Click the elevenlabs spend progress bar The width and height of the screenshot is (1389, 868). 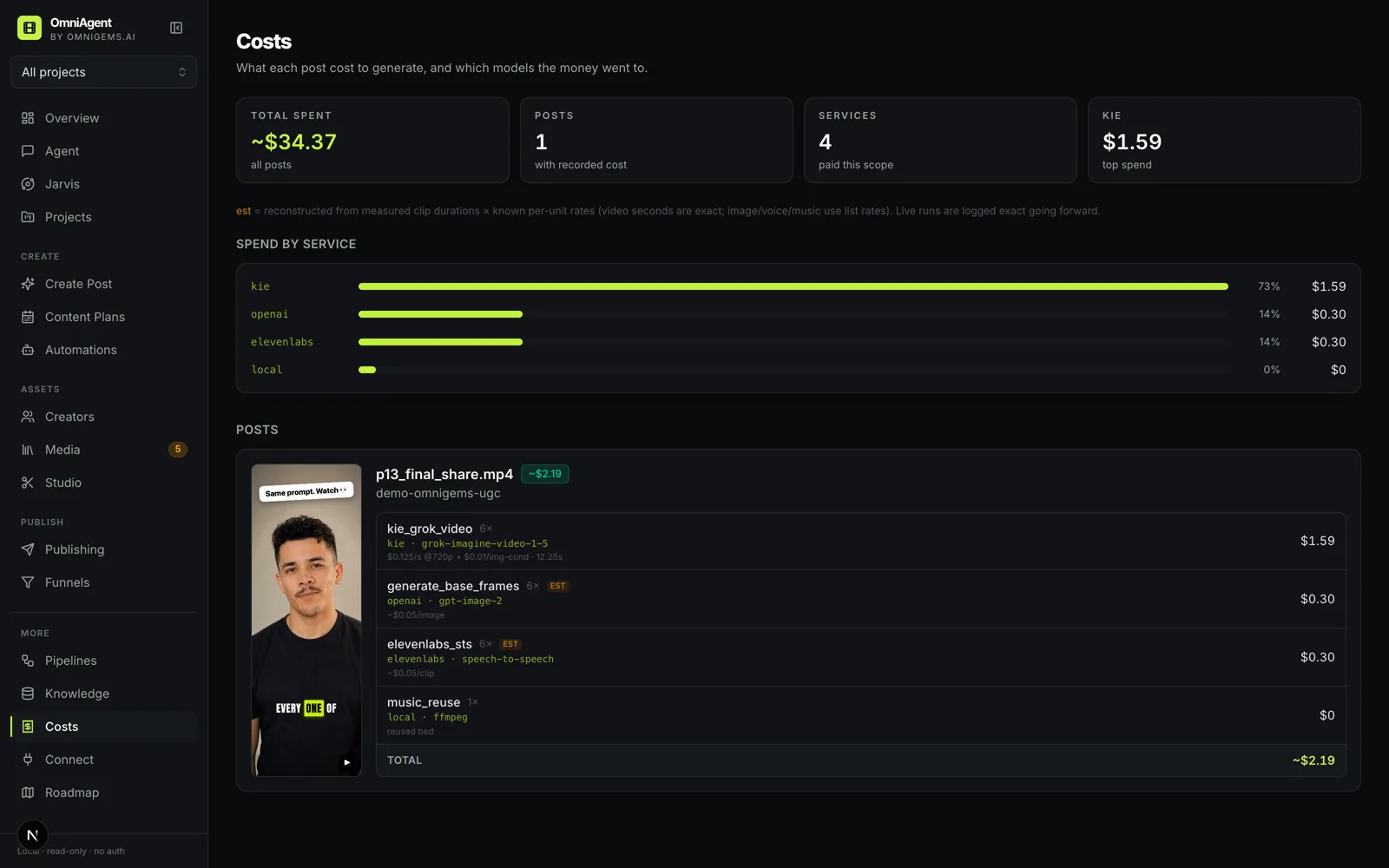click(x=793, y=342)
